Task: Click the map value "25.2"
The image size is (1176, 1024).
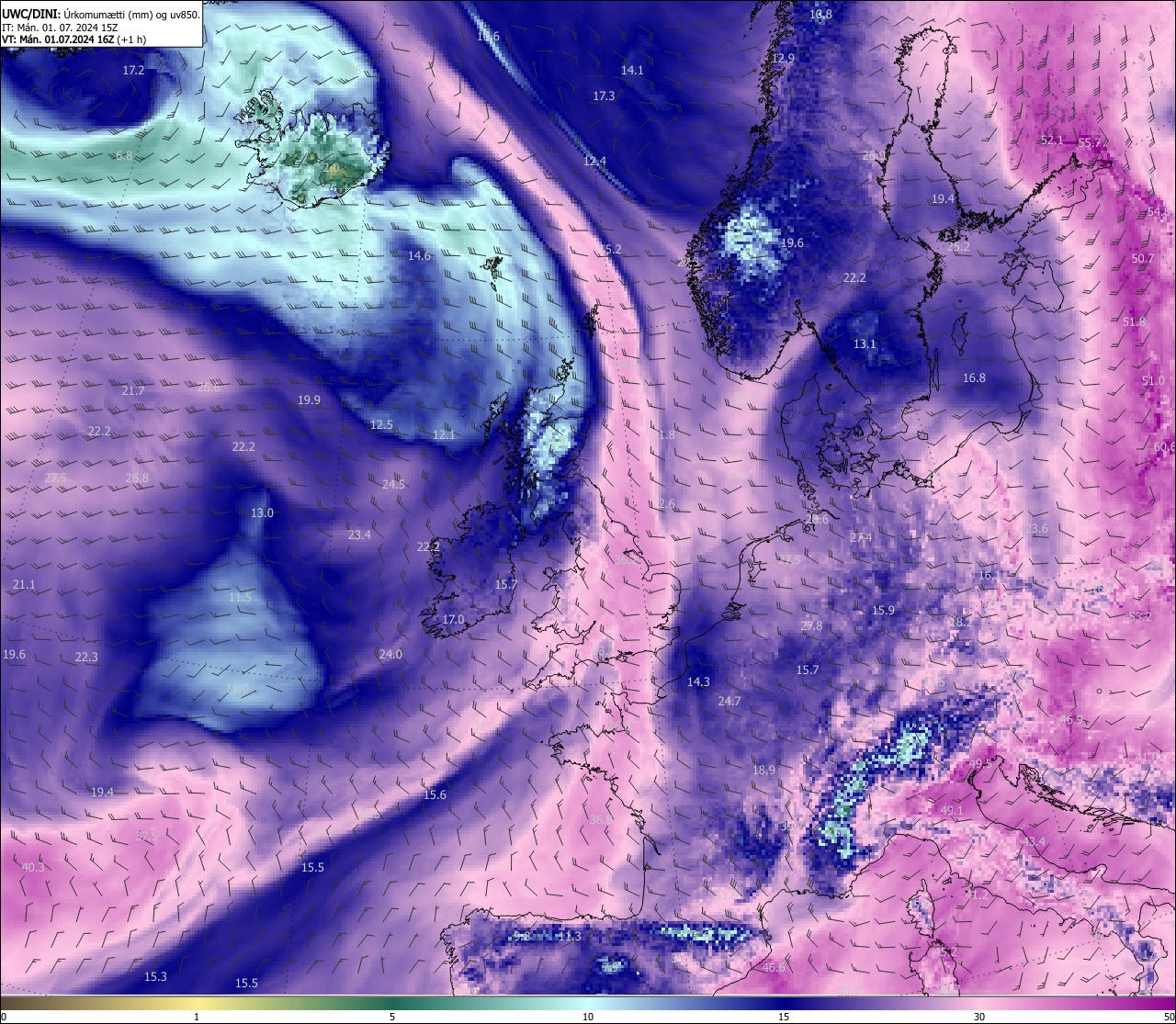Action: click(x=958, y=247)
